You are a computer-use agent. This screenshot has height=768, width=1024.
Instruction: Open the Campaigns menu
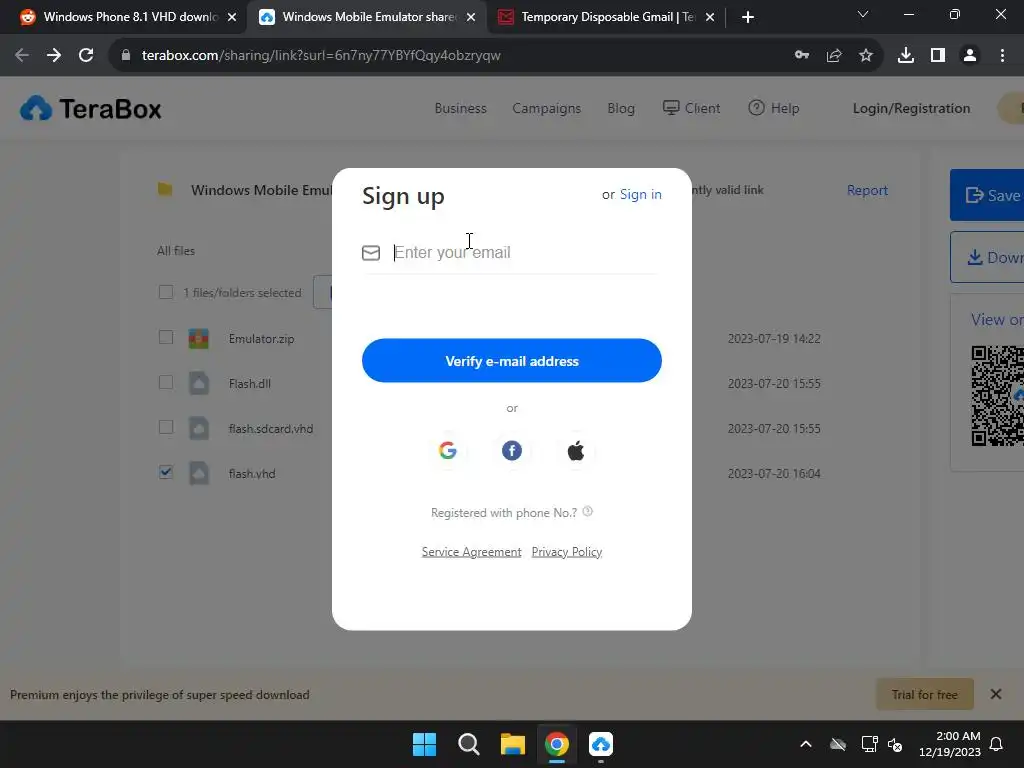click(547, 108)
